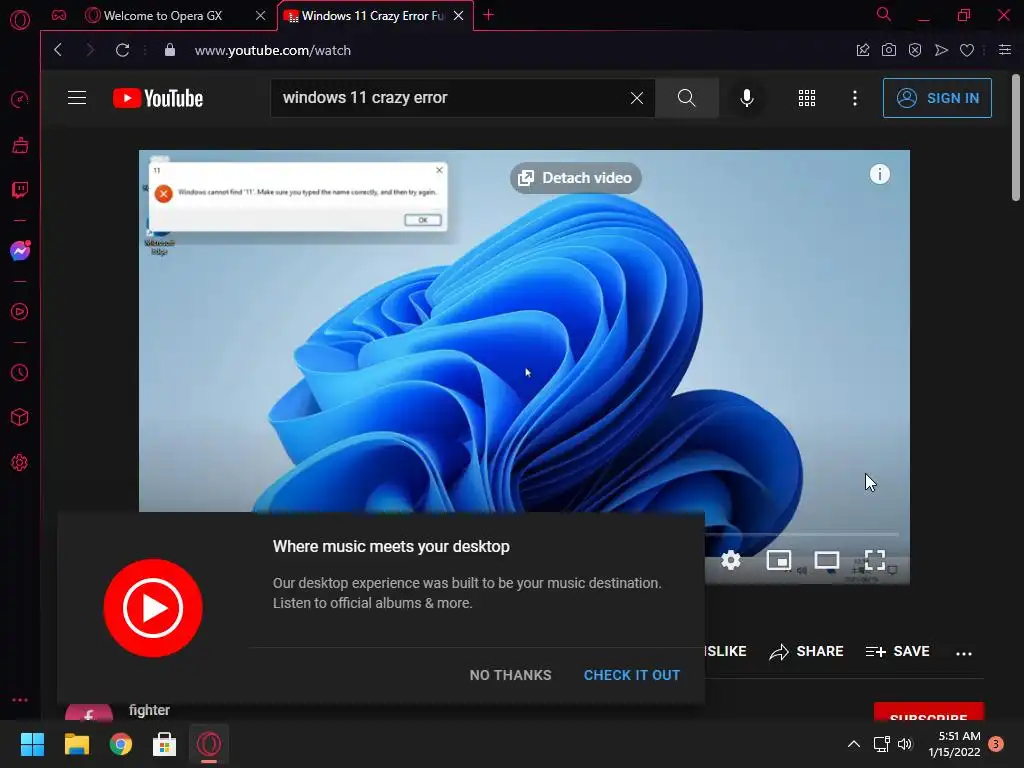Click the site security lock icon
The height and width of the screenshot is (768, 1024).
170,50
